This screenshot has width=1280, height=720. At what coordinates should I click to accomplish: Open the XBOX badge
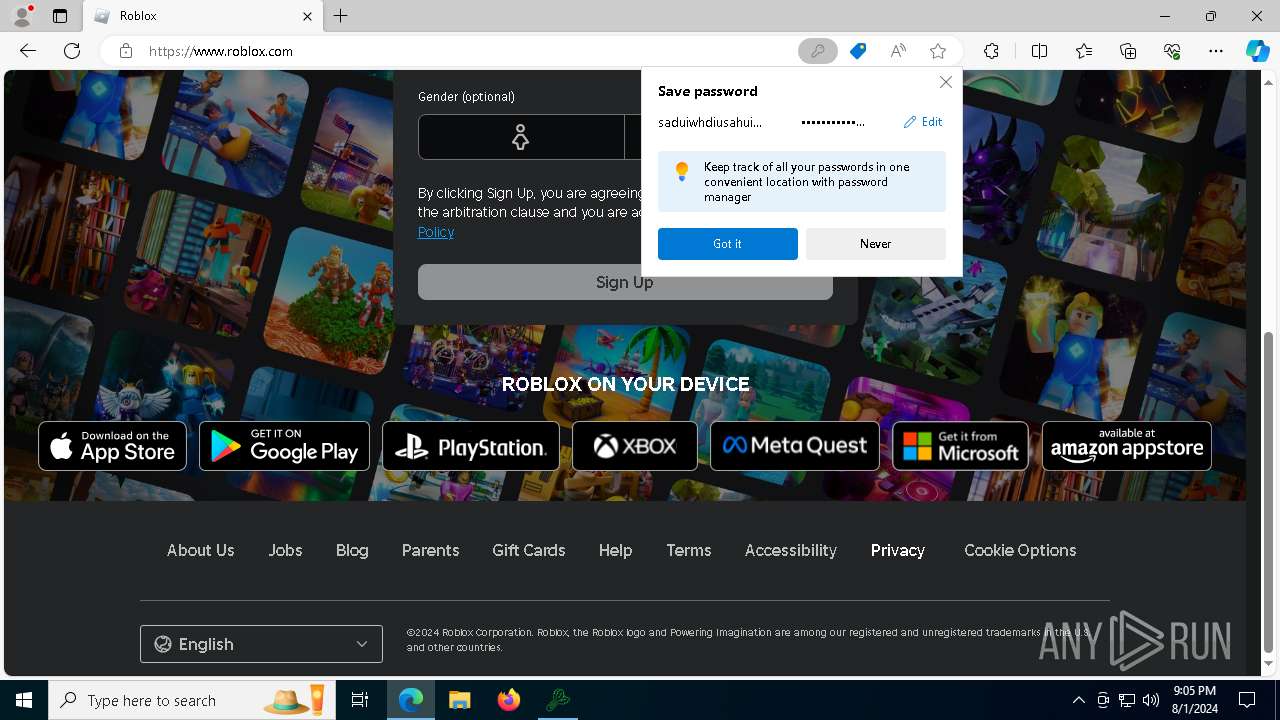pyautogui.click(x=635, y=446)
